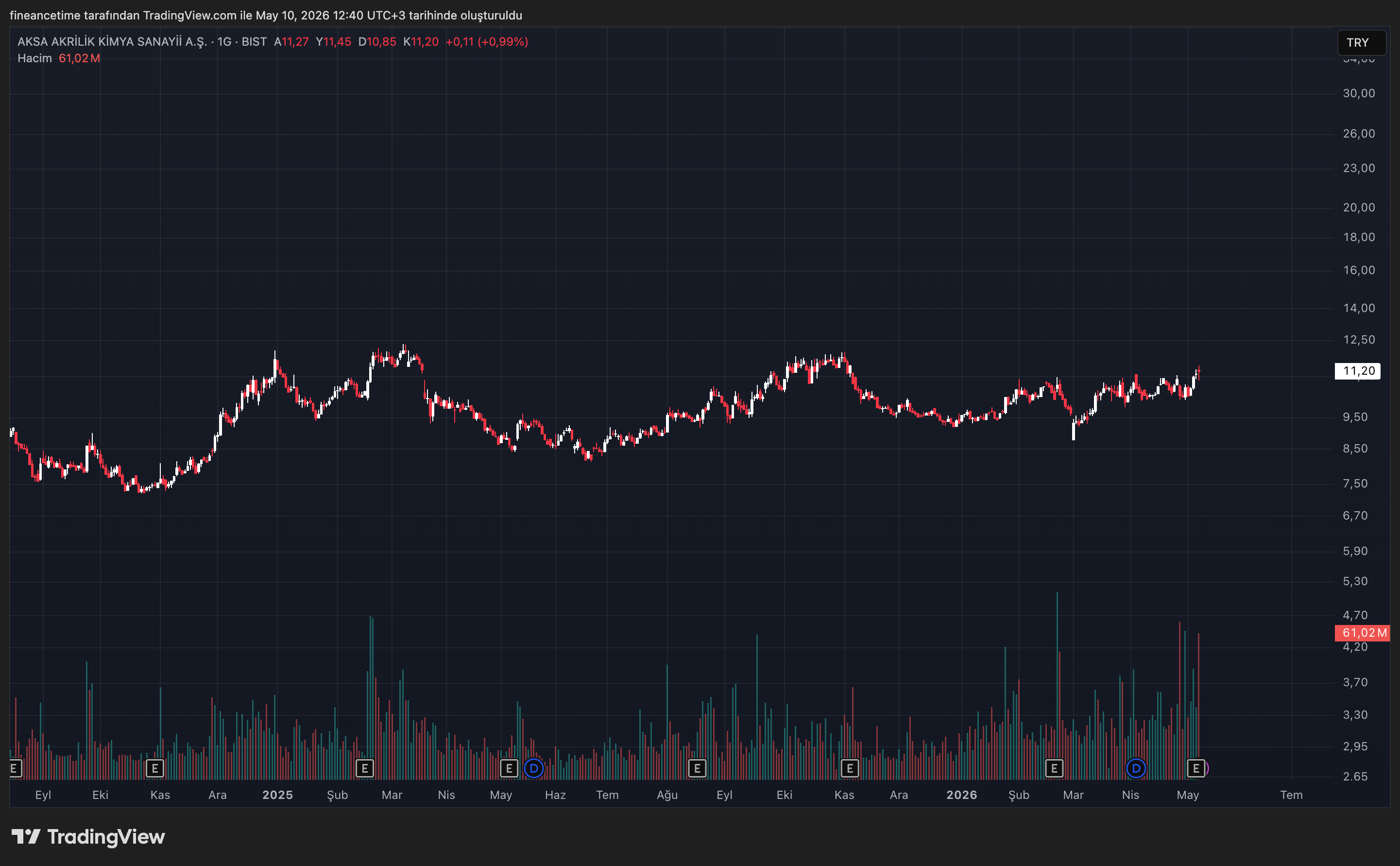Viewport: 1400px width, 866px height.
Task: Select the earnings E marker at May 2025
Action: pos(509,768)
